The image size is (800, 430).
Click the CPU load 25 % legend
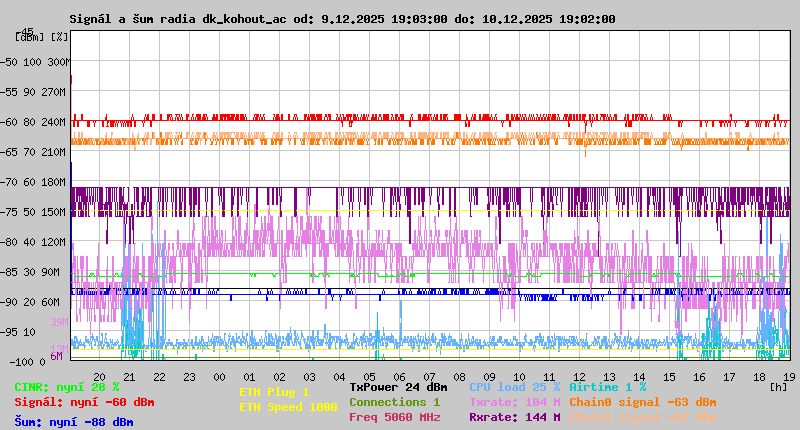coord(514,386)
